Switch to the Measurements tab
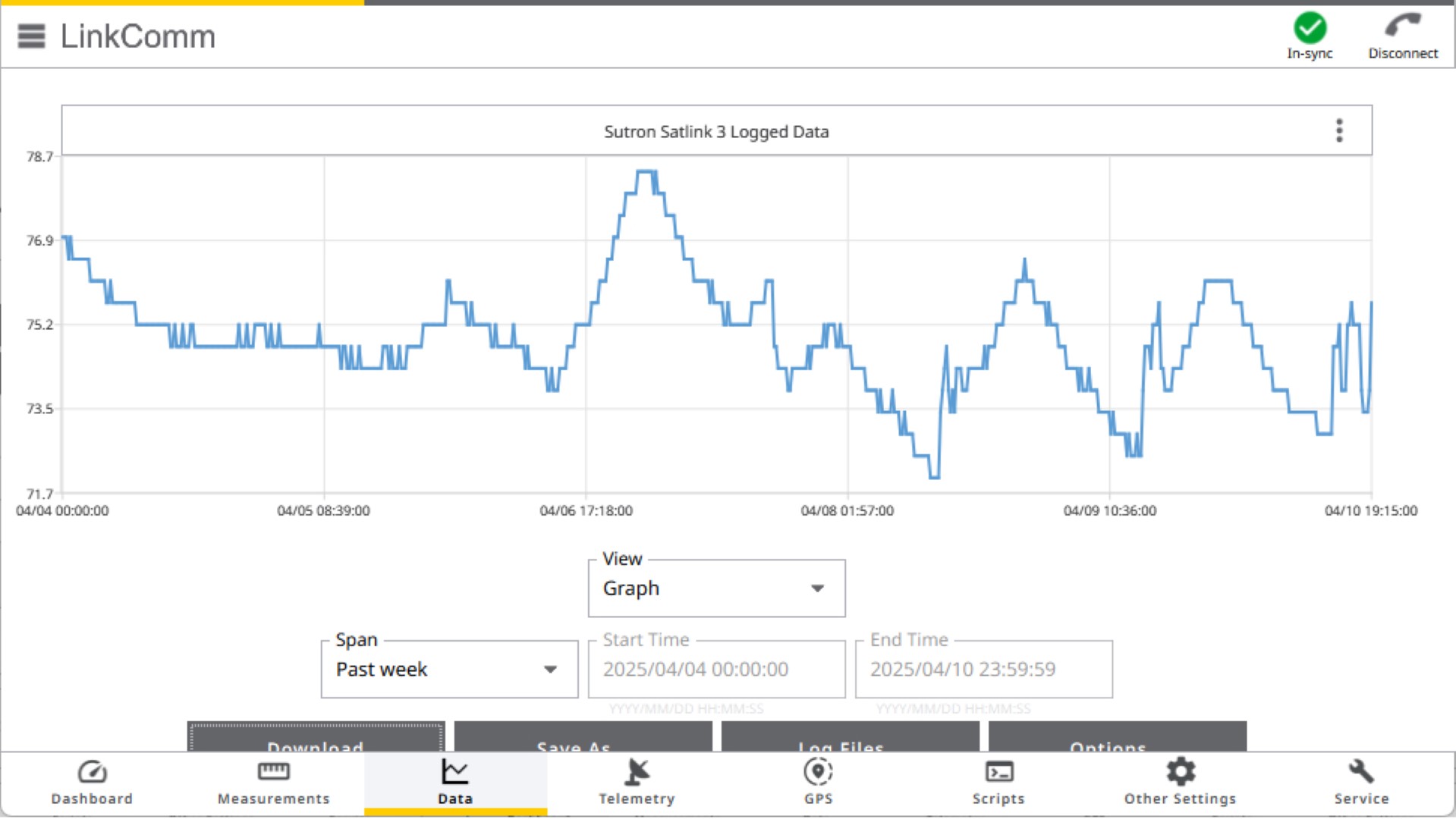The image size is (1456, 819). pyautogui.click(x=273, y=783)
